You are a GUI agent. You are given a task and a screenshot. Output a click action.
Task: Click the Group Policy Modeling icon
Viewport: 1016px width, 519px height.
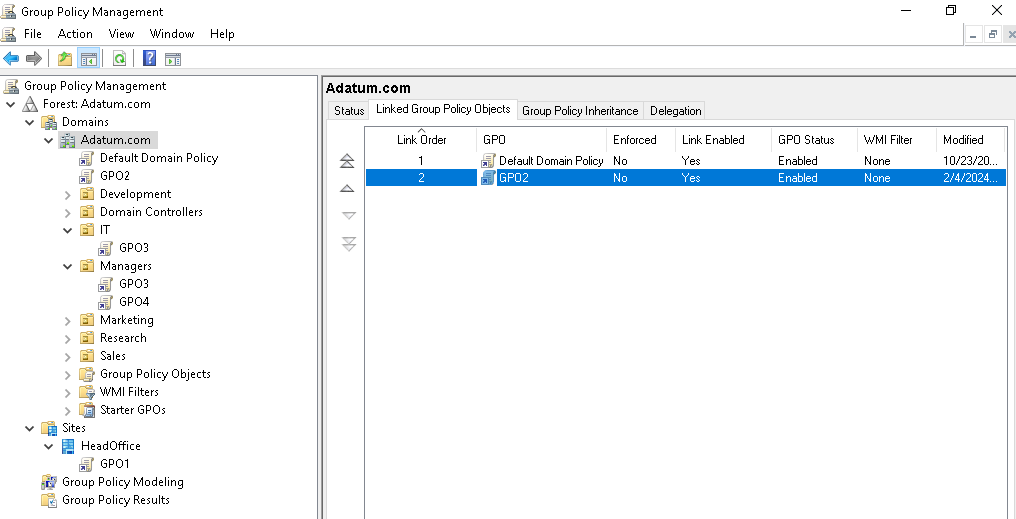point(49,482)
